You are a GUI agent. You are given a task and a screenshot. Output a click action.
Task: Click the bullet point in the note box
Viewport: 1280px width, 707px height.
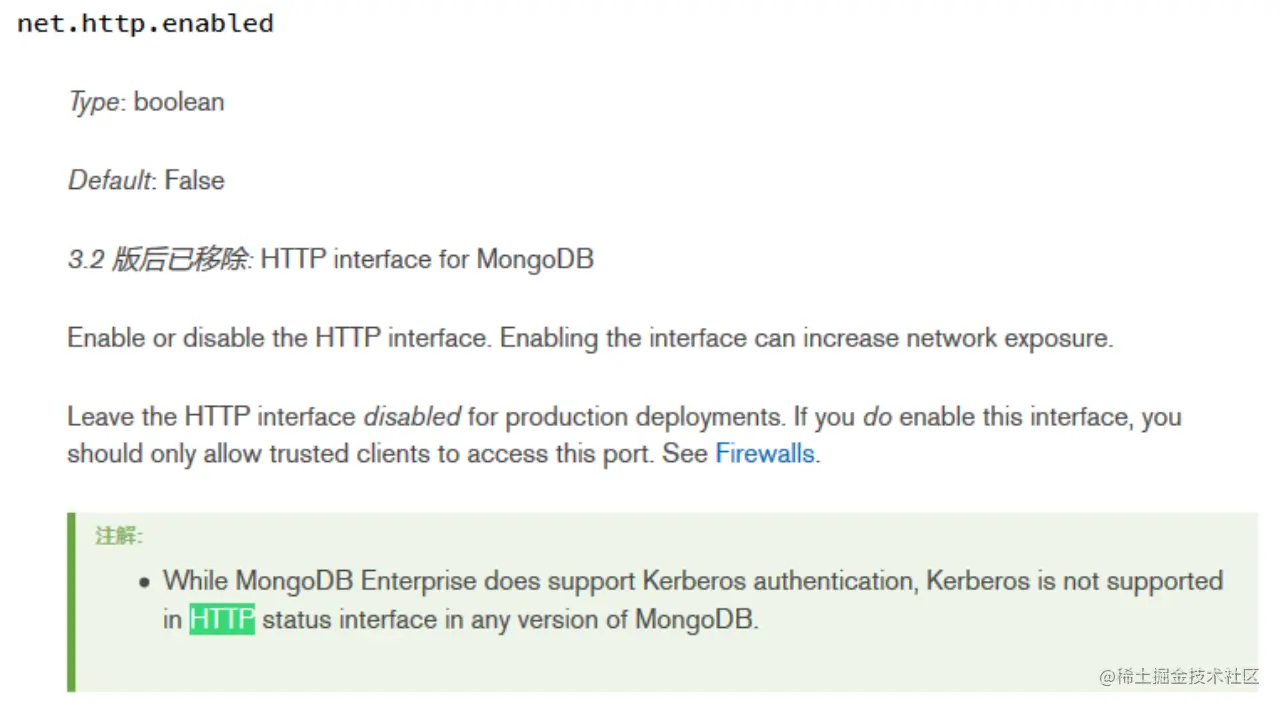coord(145,582)
